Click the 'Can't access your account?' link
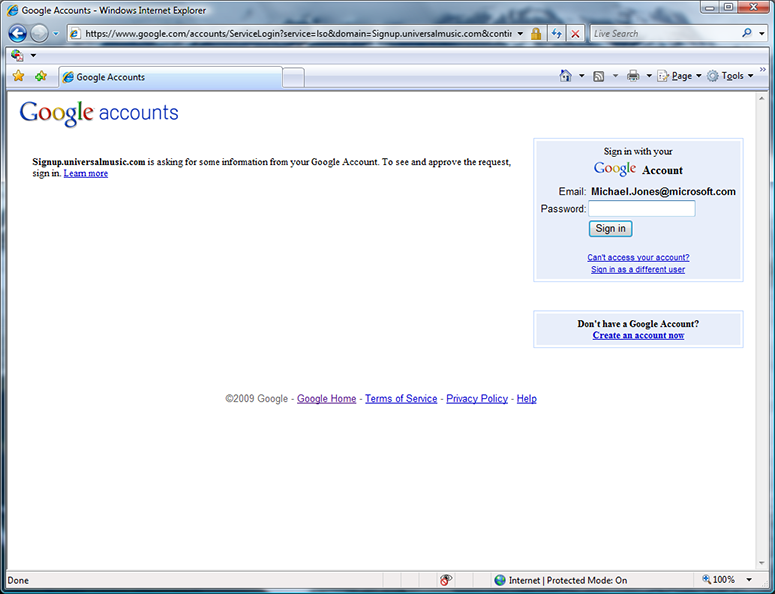775x594 pixels. pyautogui.click(x=638, y=257)
